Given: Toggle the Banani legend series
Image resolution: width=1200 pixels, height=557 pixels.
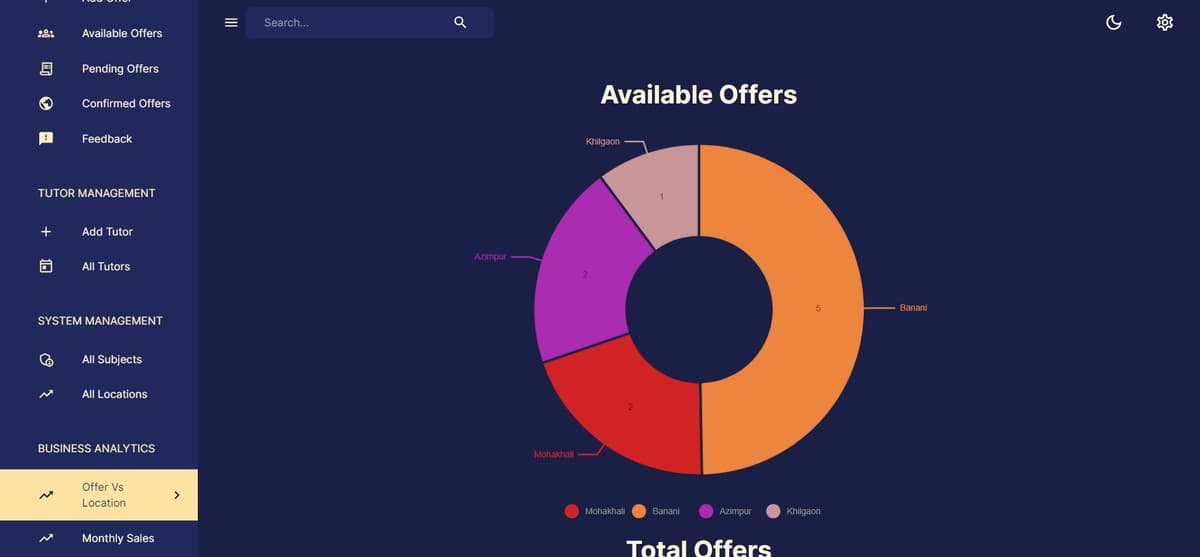Looking at the screenshot, I should (656, 511).
